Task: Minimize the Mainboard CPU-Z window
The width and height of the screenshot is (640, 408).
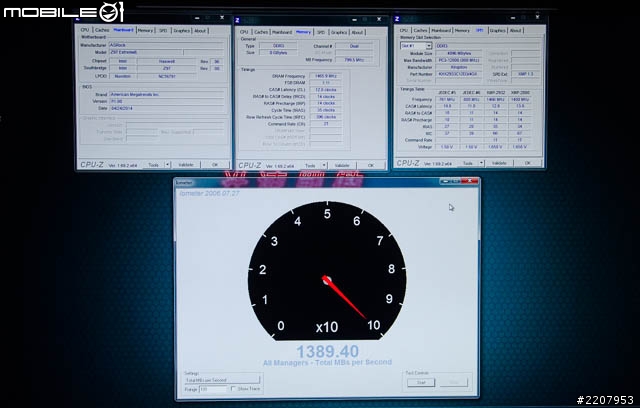Action: pos(197,18)
